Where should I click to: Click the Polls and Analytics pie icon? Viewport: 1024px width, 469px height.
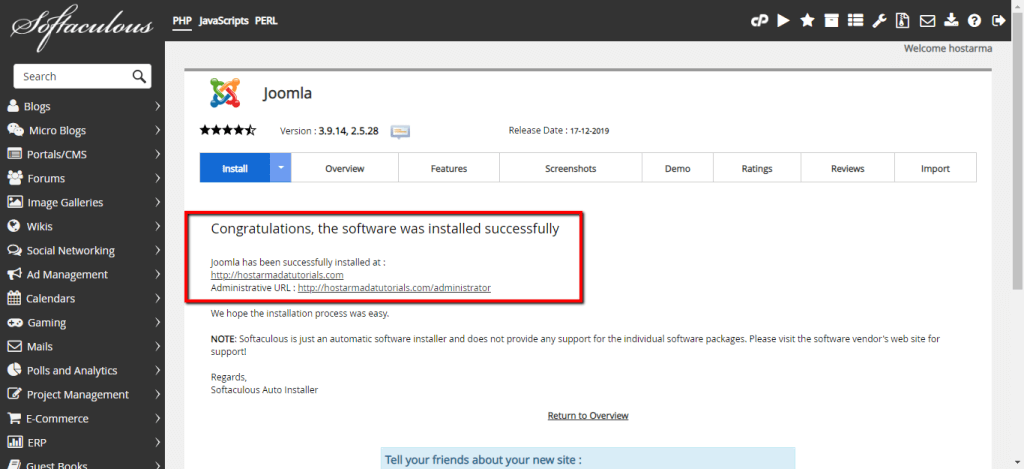point(14,370)
